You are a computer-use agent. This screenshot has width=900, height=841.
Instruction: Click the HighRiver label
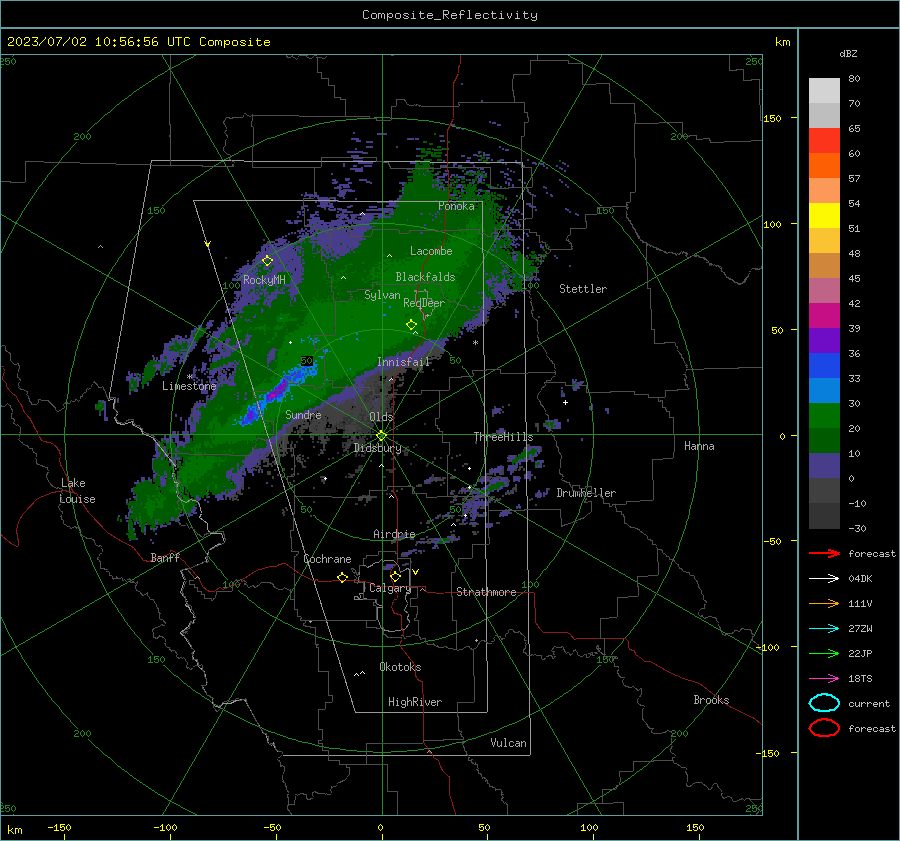[x=415, y=702]
